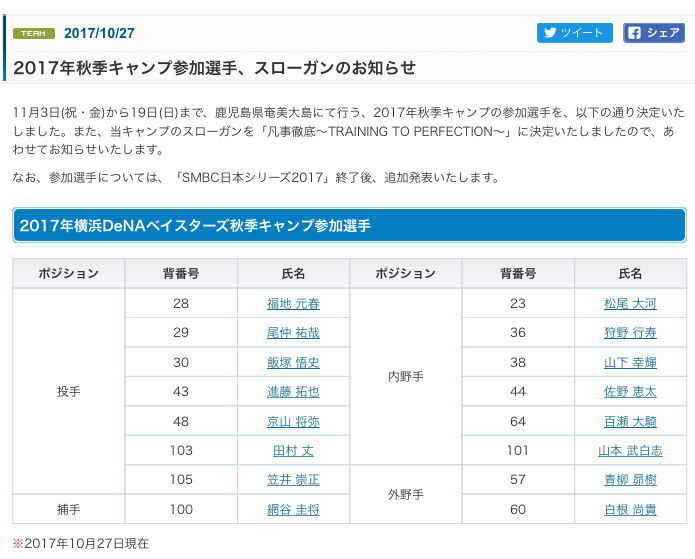Click uniform number 43 cell
The image size is (695, 559).
pyautogui.click(x=181, y=391)
